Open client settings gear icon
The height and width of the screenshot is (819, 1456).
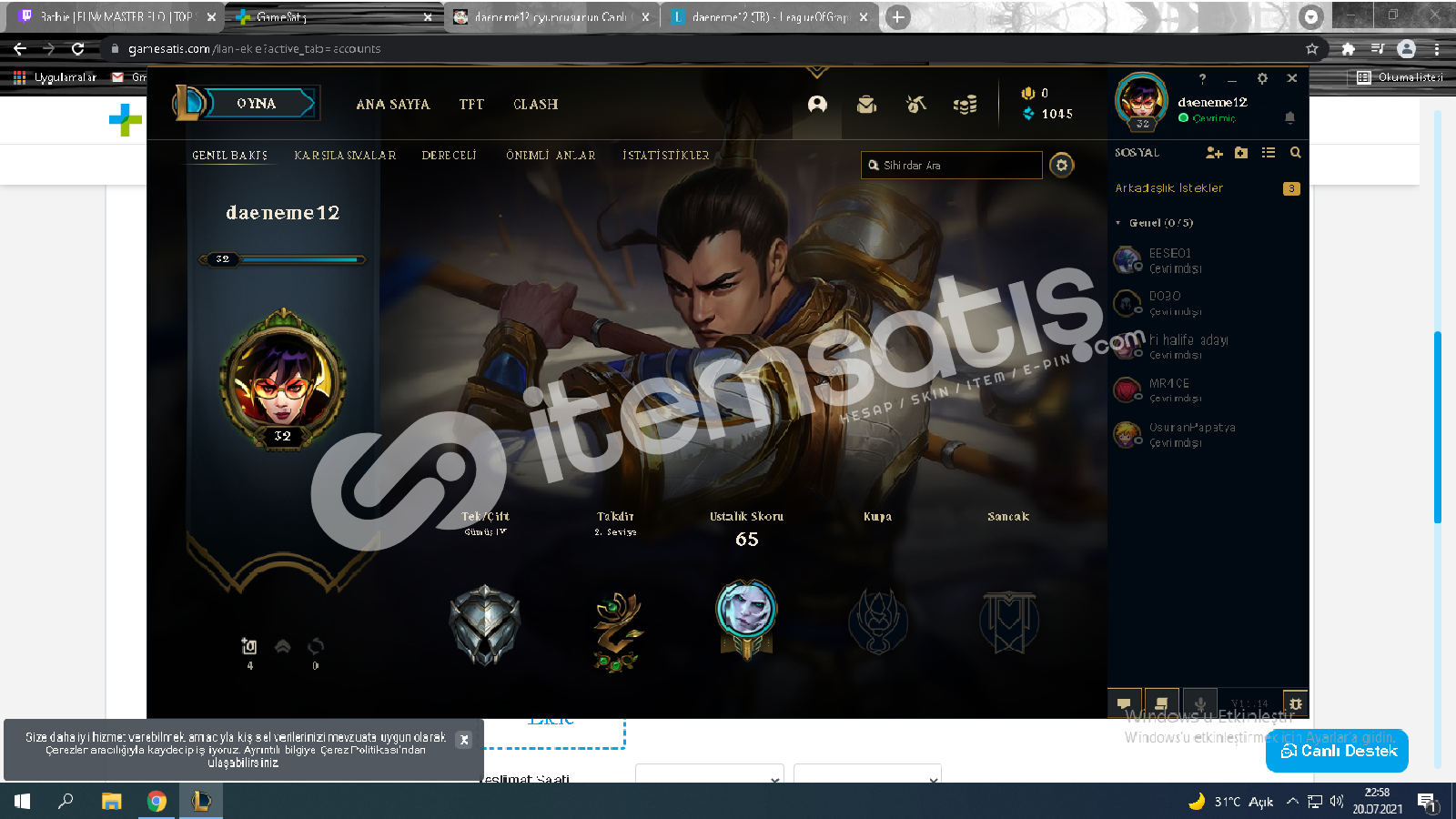tap(1262, 79)
